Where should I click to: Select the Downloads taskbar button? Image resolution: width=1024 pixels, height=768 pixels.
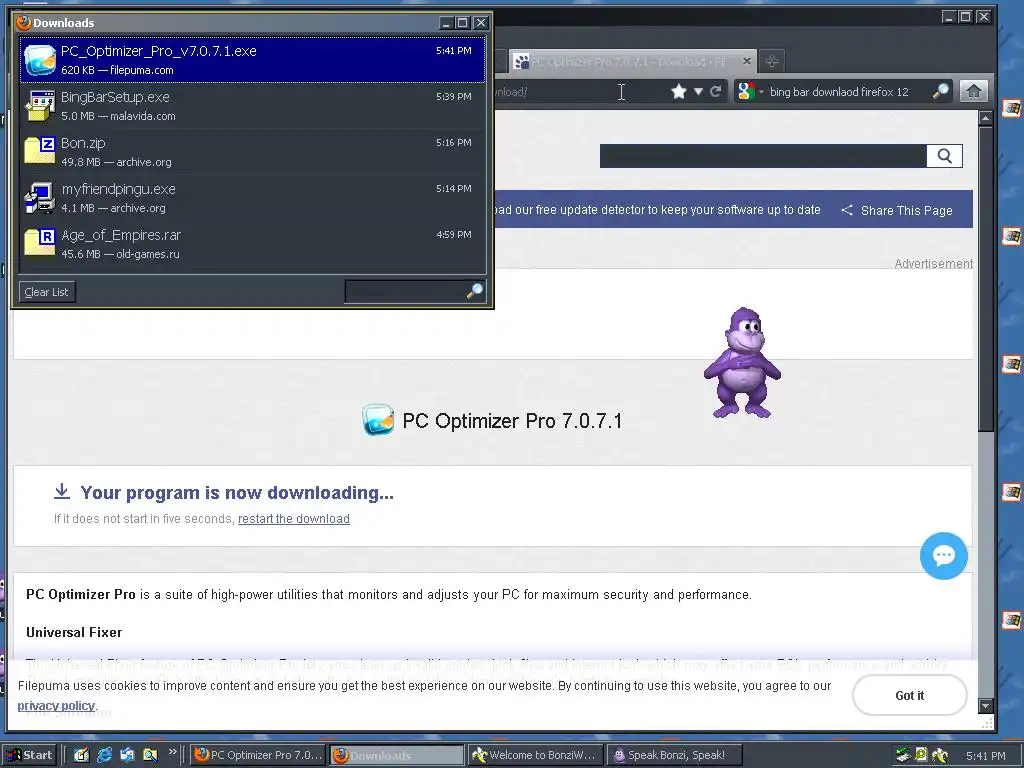(396, 755)
